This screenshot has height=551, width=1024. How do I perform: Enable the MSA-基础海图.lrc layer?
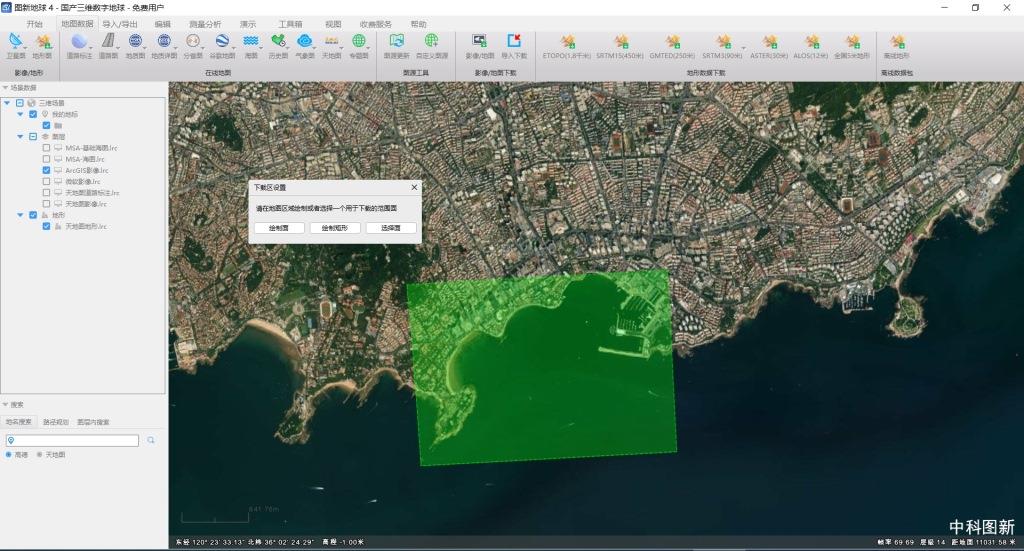46,148
